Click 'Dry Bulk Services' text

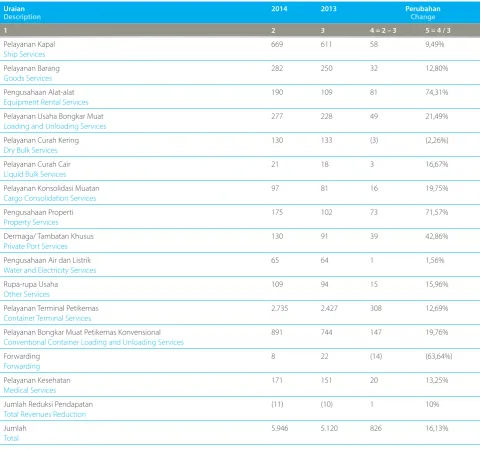coord(30,150)
